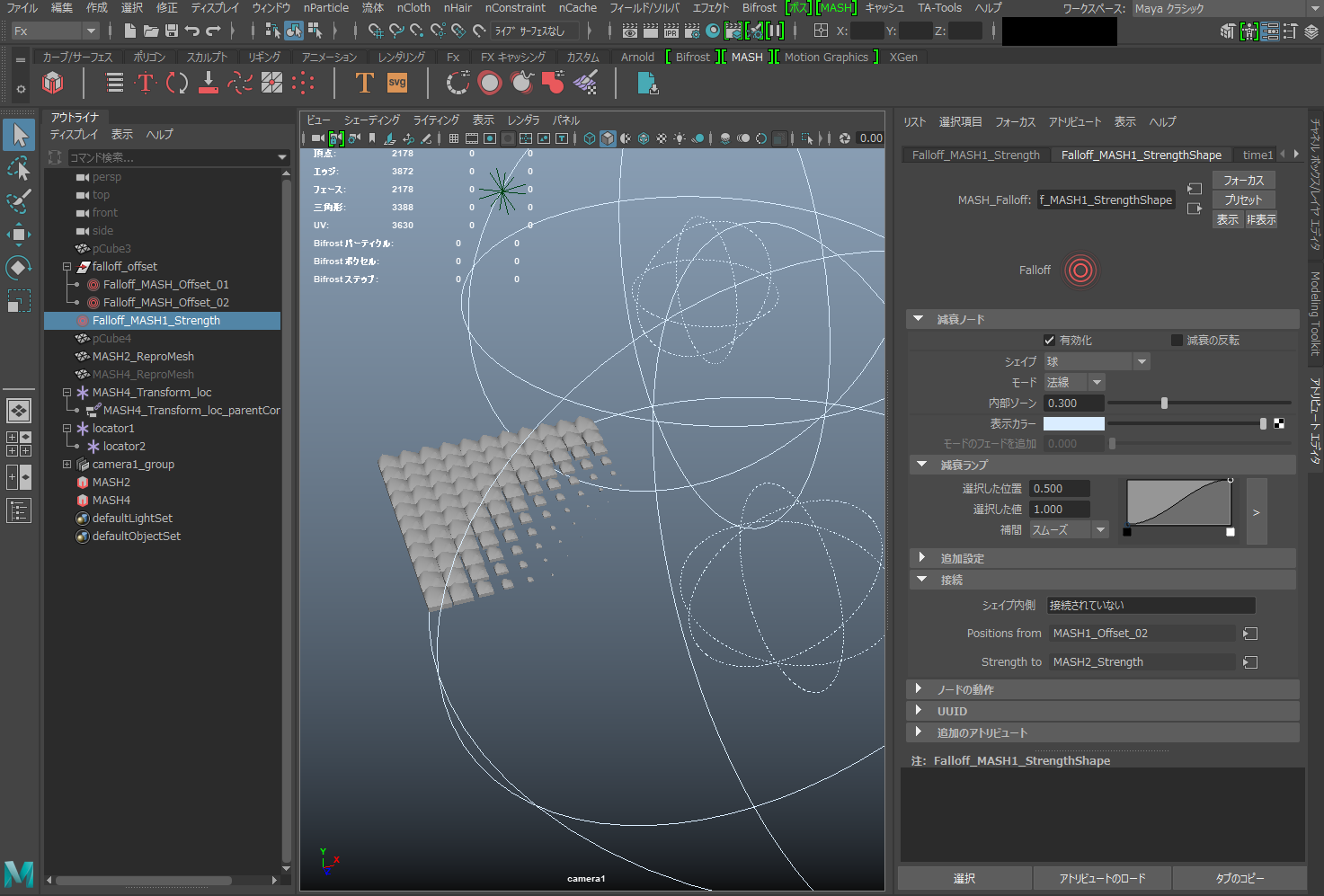Click the red download-arrow MASH shelf icon
This screenshot has width=1324, height=896.
tap(209, 84)
